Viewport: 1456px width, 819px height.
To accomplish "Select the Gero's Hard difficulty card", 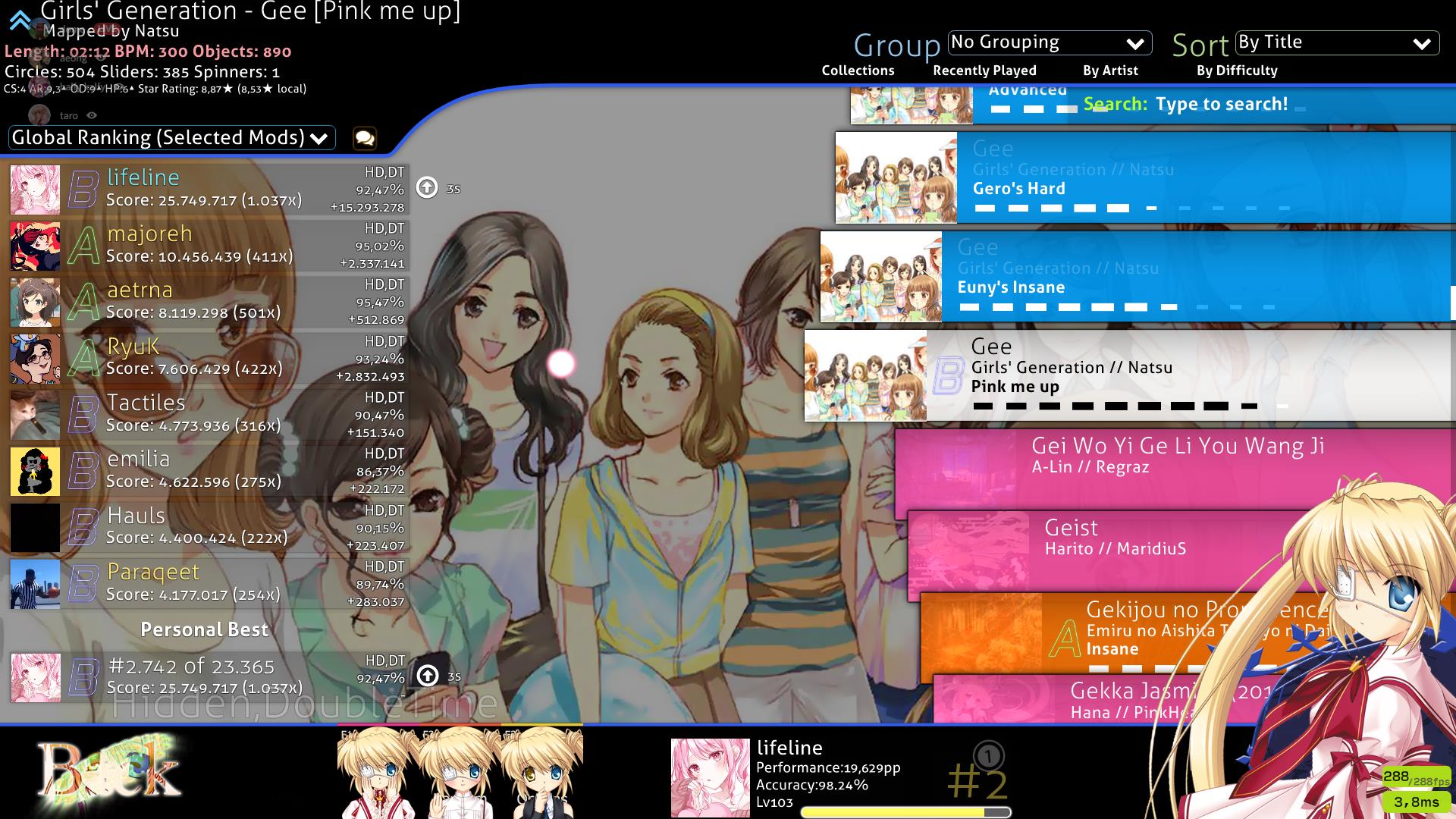I will pos(1145,177).
